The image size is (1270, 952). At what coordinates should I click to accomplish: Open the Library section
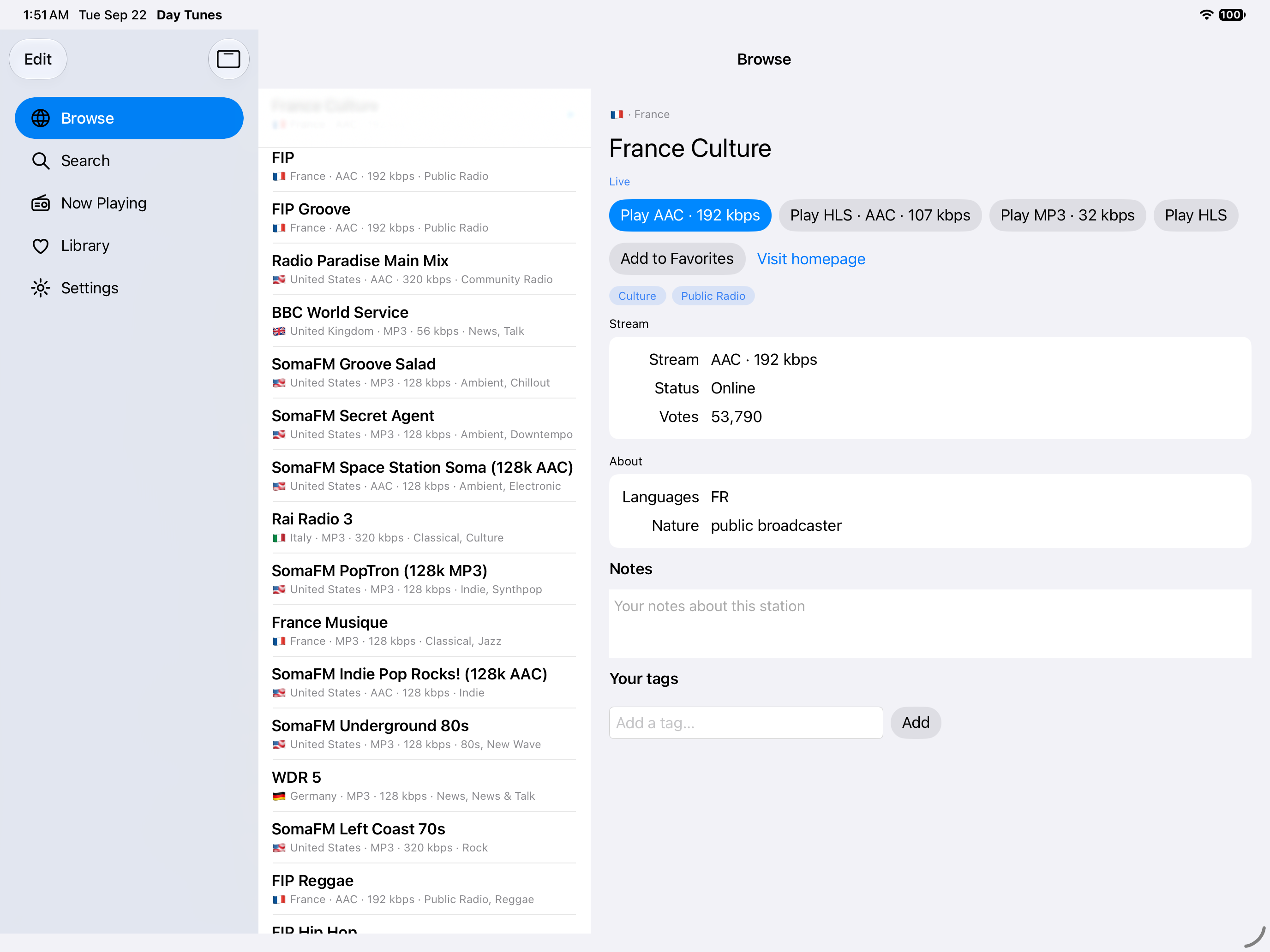[x=129, y=245]
